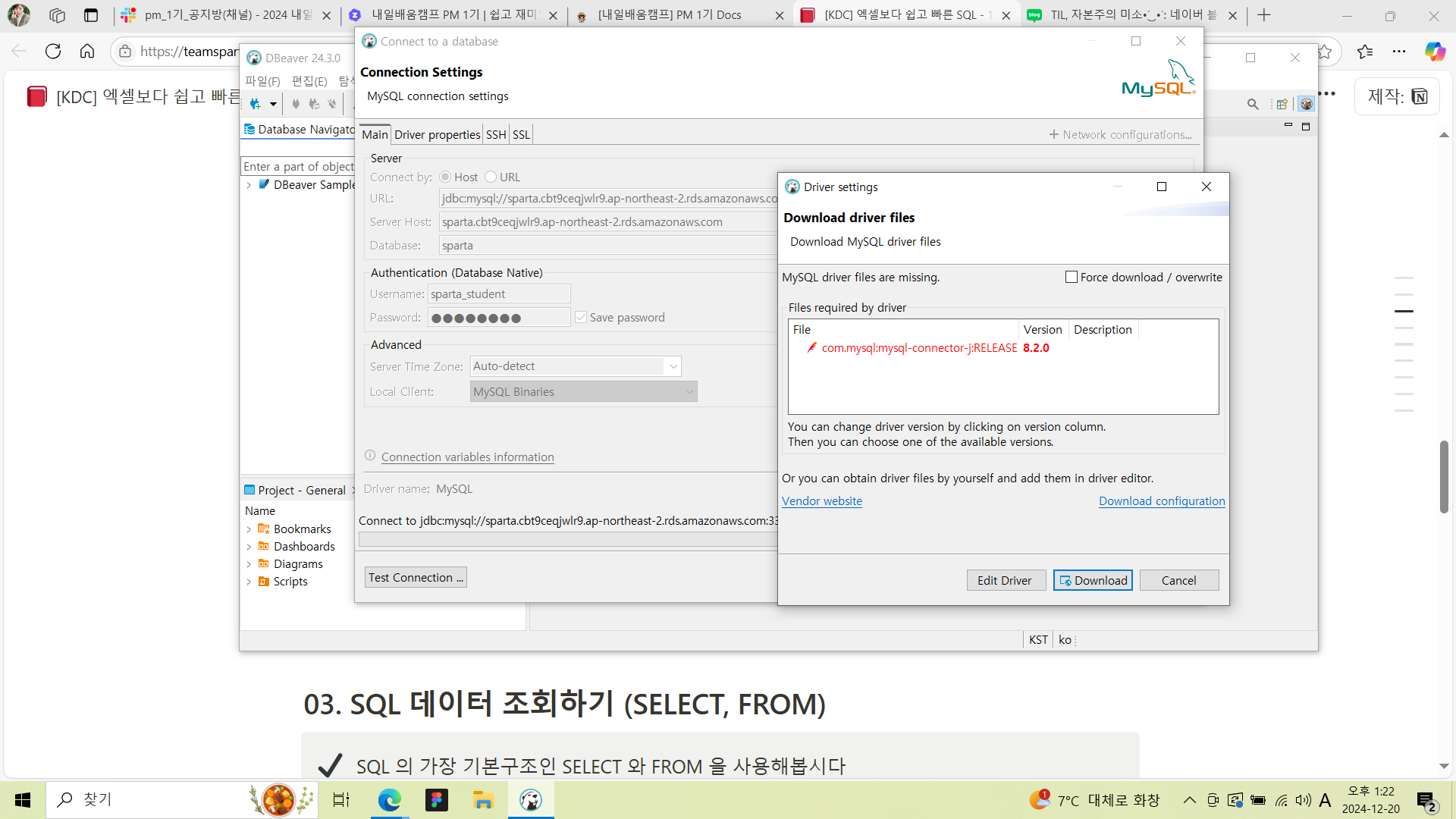Open Task View from the taskbar

coord(341,800)
